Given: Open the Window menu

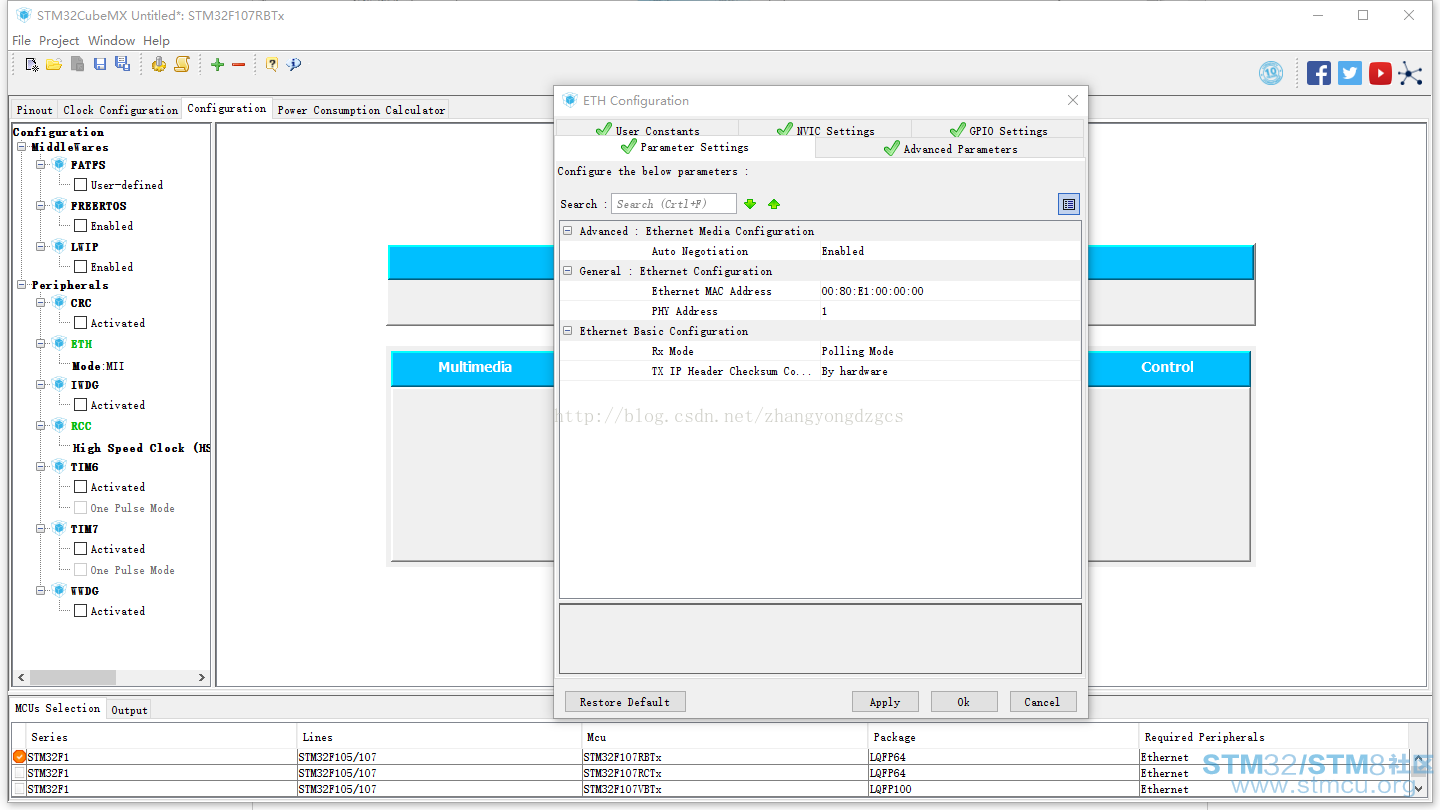Looking at the screenshot, I should [x=111, y=41].
